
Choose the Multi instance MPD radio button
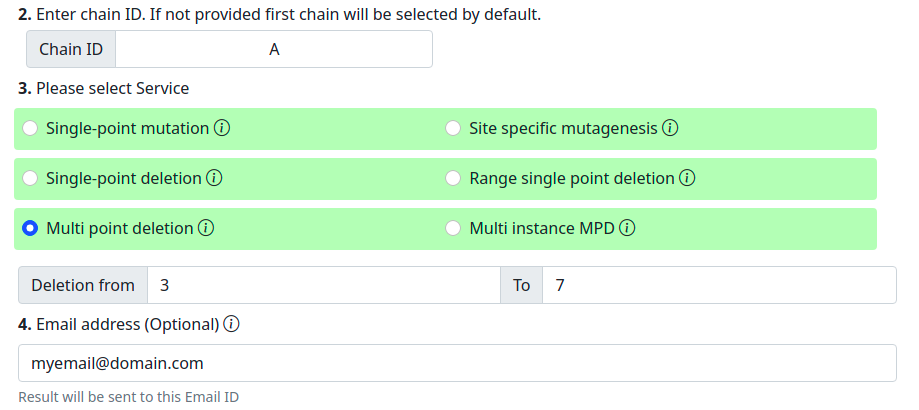pyautogui.click(x=452, y=228)
